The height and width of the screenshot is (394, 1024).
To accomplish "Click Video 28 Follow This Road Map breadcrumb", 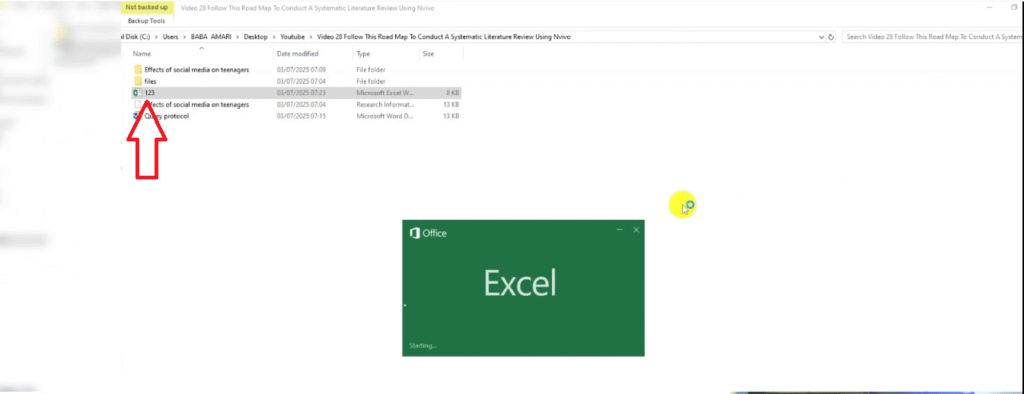I will [x=443, y=37].
